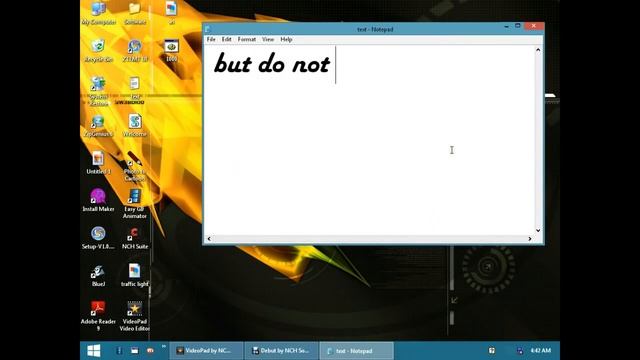This screenshot has width=640, height=360.
Task: Open the Format menu in Notepad
Action: (247, 39)
